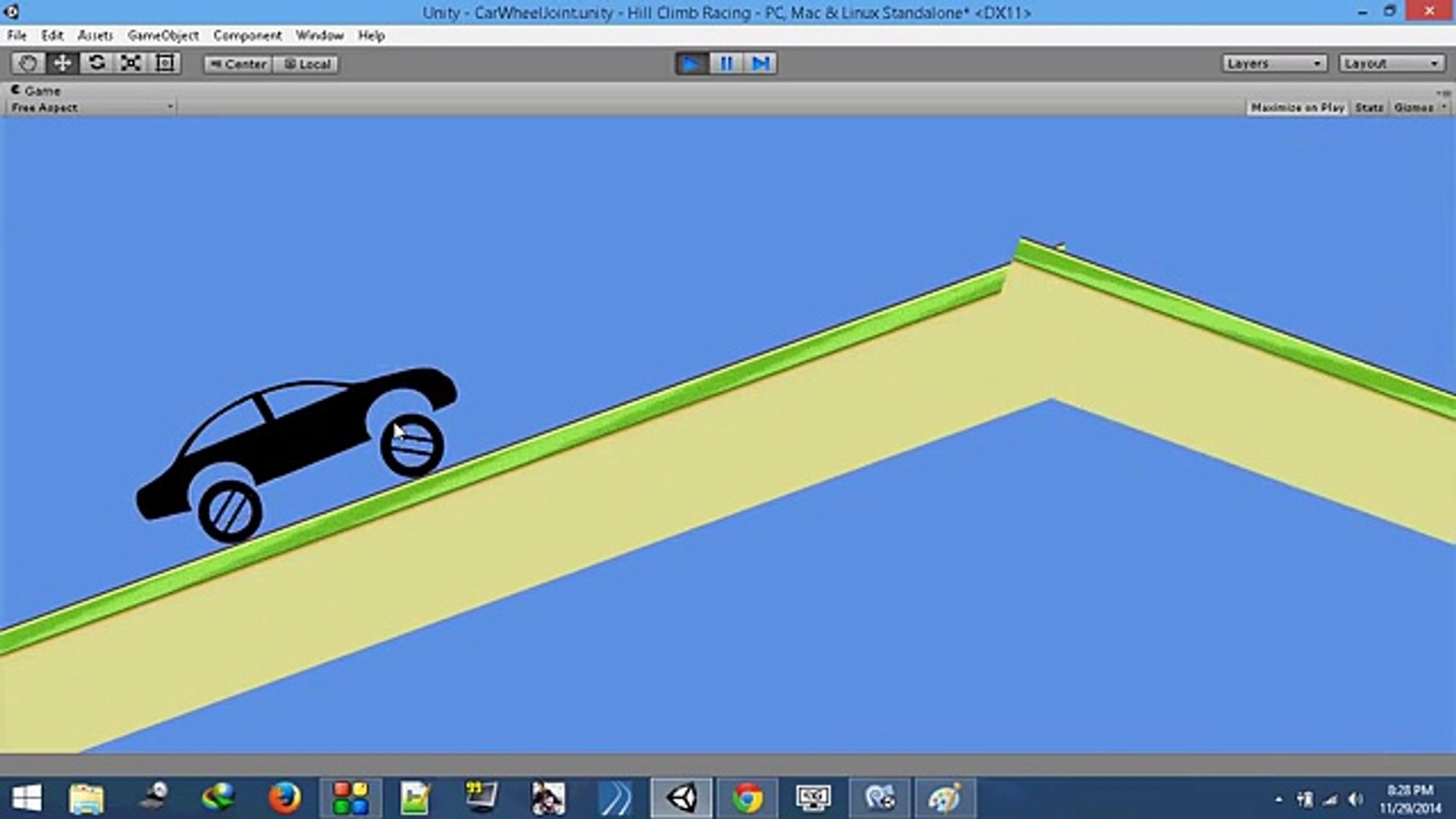Toggle Maximize on Play
The image size is (1456, 819).
1297,108
